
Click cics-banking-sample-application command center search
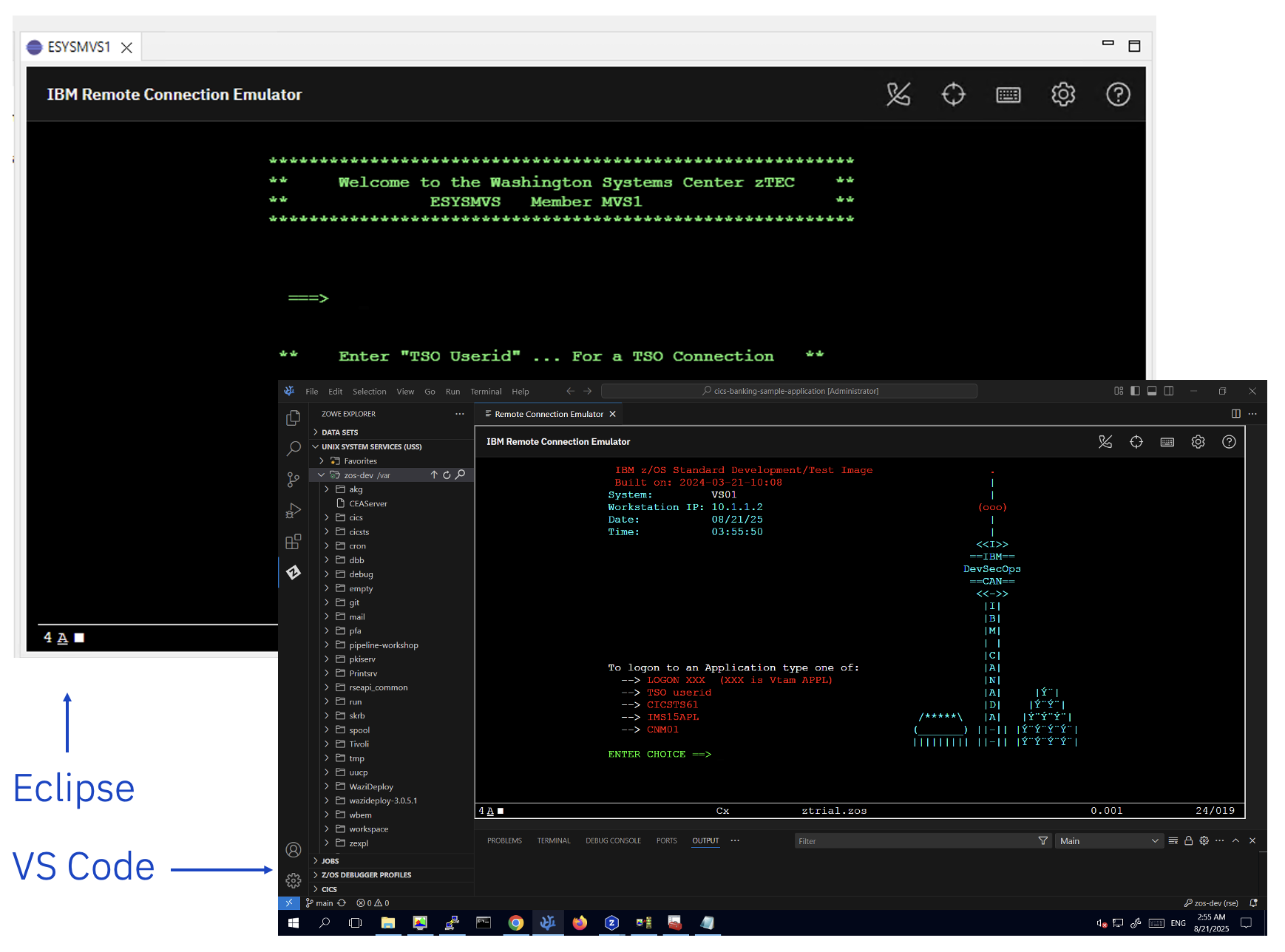(790, 391)
